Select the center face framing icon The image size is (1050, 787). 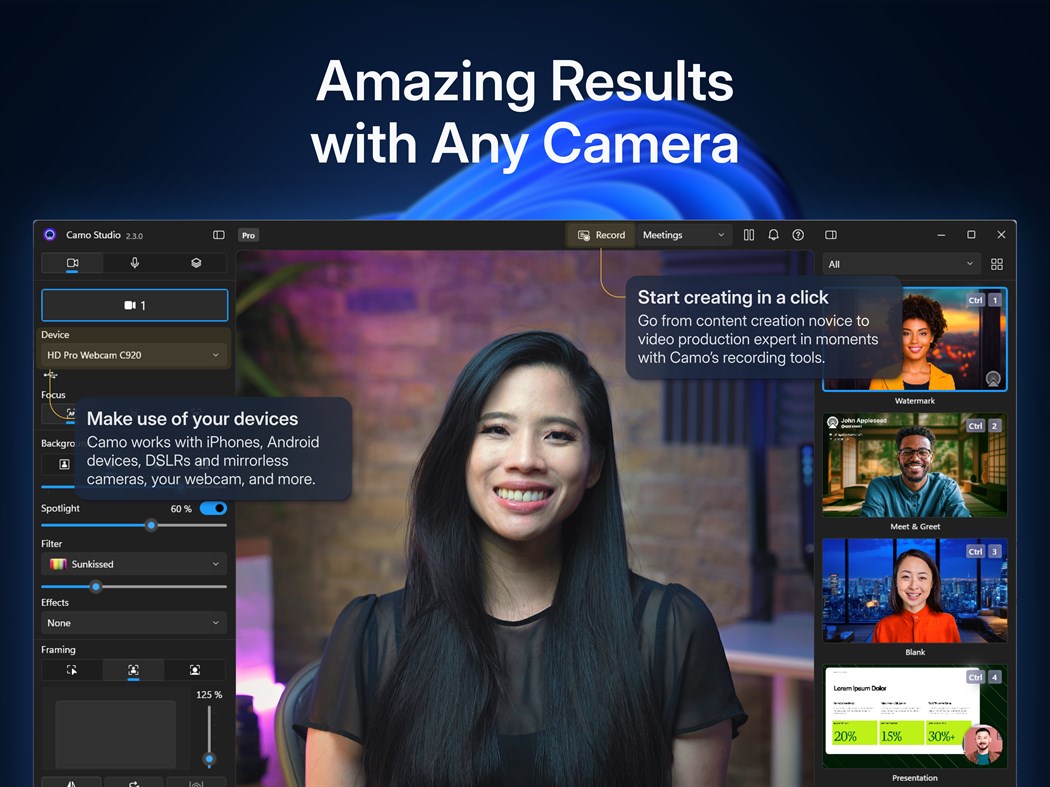[x=133, y=670]
